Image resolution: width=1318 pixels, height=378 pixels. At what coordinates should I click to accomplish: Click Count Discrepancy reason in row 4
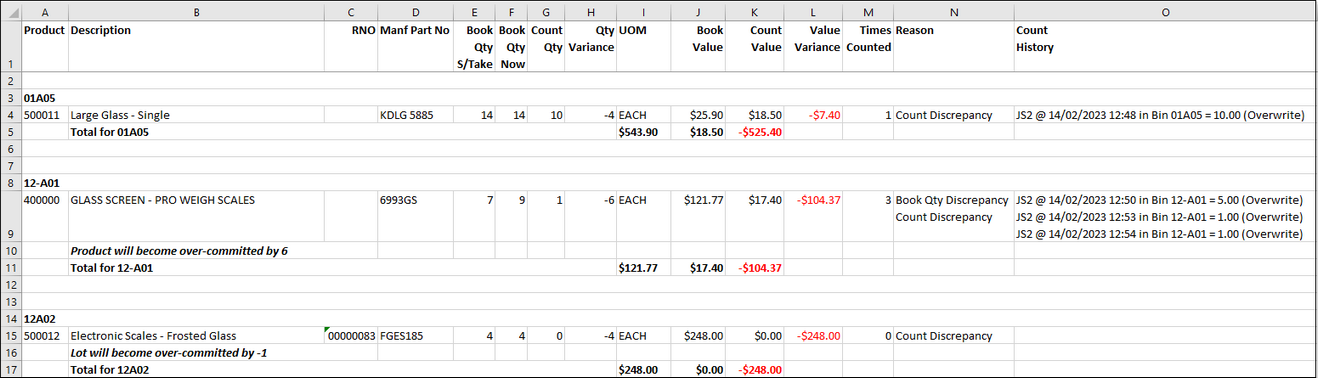(x=954, y=115)
